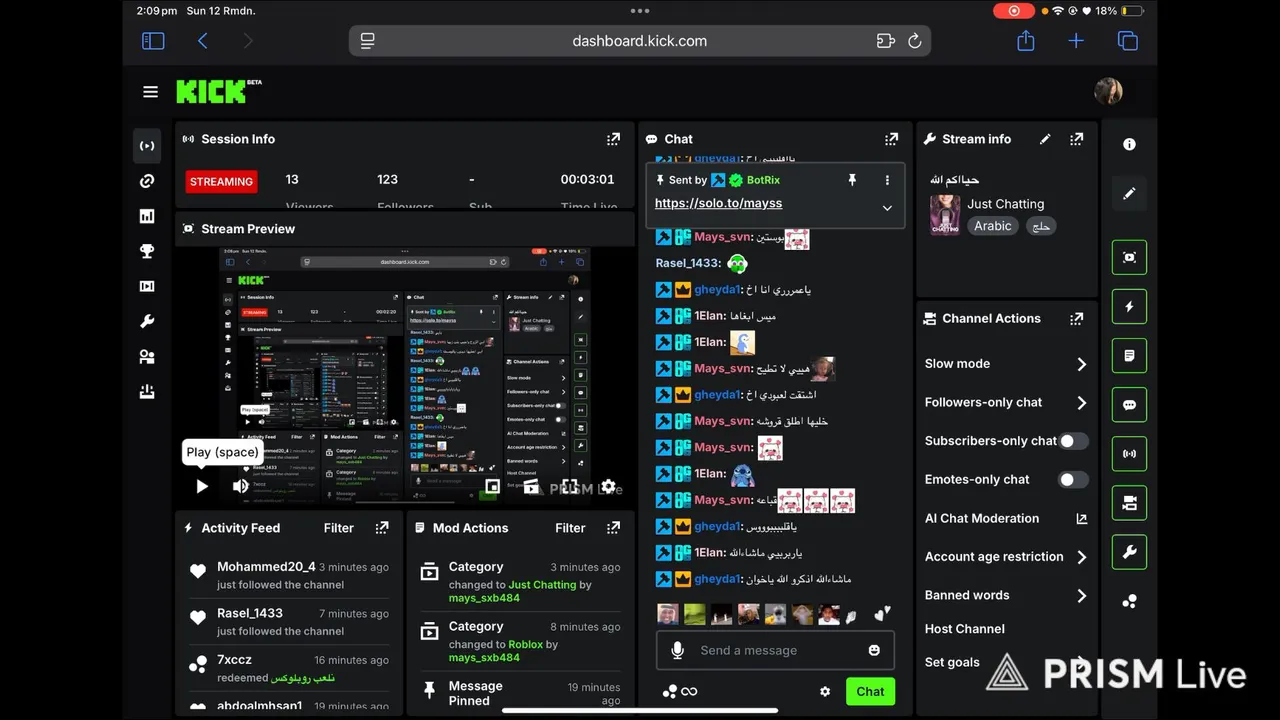Toggle Subscribers-only chat switch

tap(1073, 441)
